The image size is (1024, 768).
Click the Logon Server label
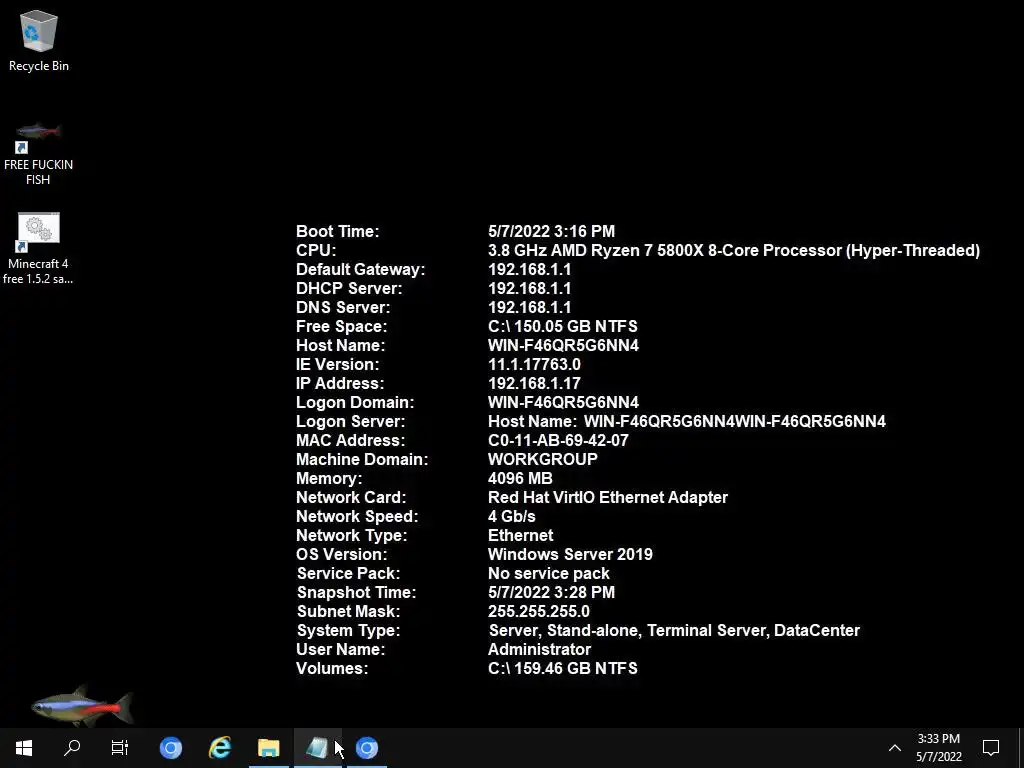[351, 421]
